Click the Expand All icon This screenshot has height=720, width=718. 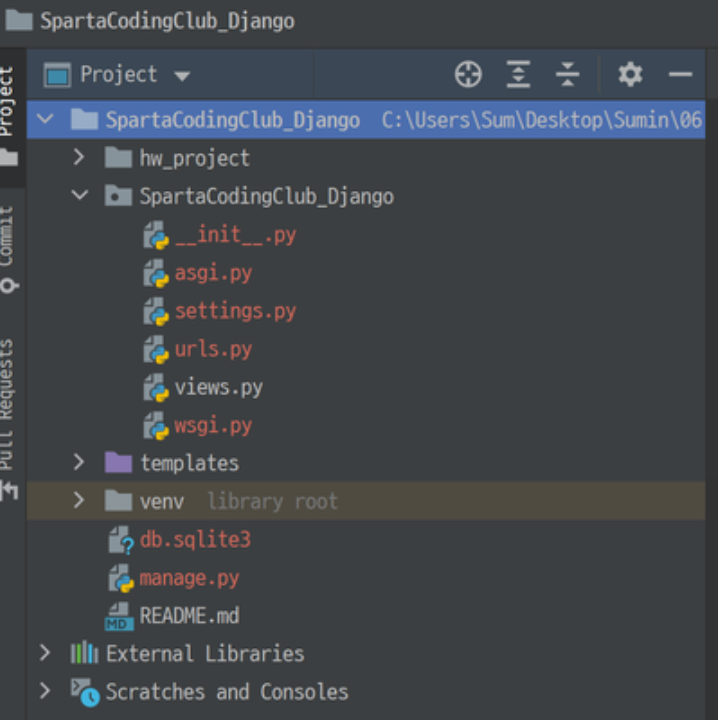coord(518,74)
